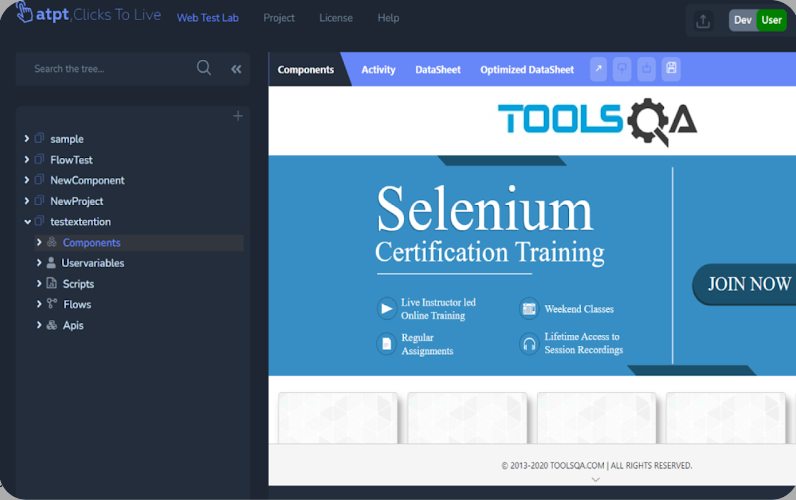Select the Components tab
This screenshot has height=500, width=796.
point(306,70)
